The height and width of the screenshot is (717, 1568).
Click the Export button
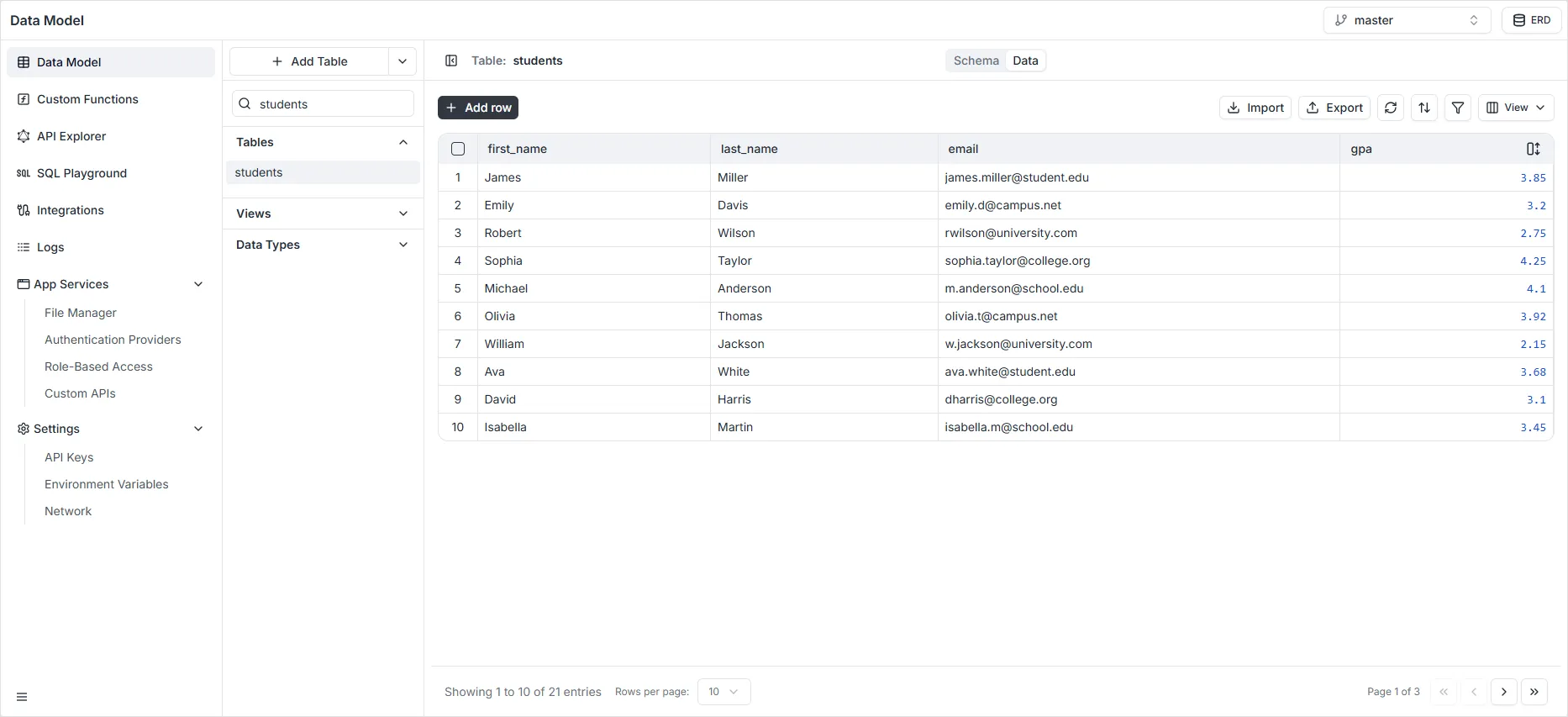coord(1334,108)
